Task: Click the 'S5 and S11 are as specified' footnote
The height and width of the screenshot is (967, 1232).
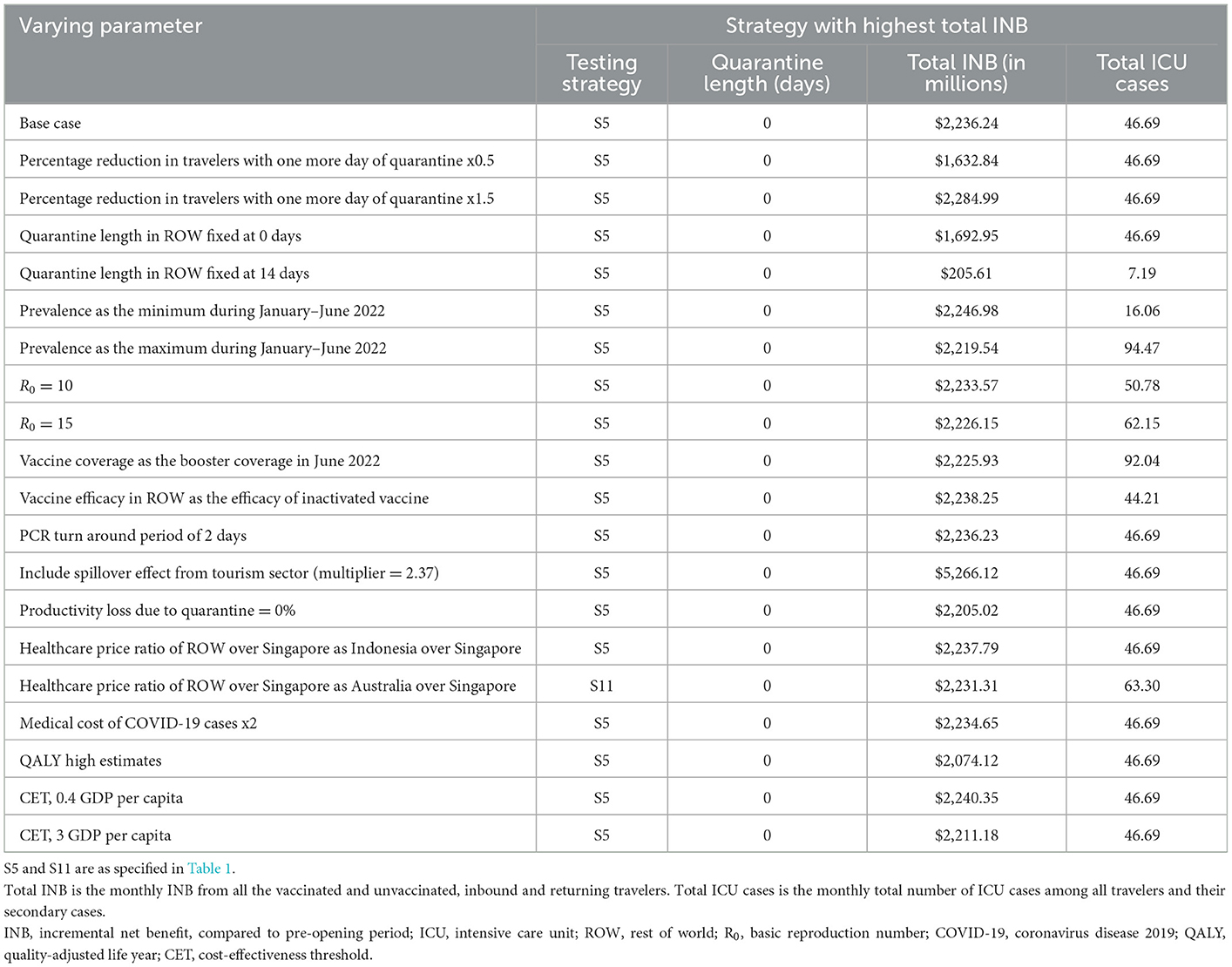Action: click(119, 869)
